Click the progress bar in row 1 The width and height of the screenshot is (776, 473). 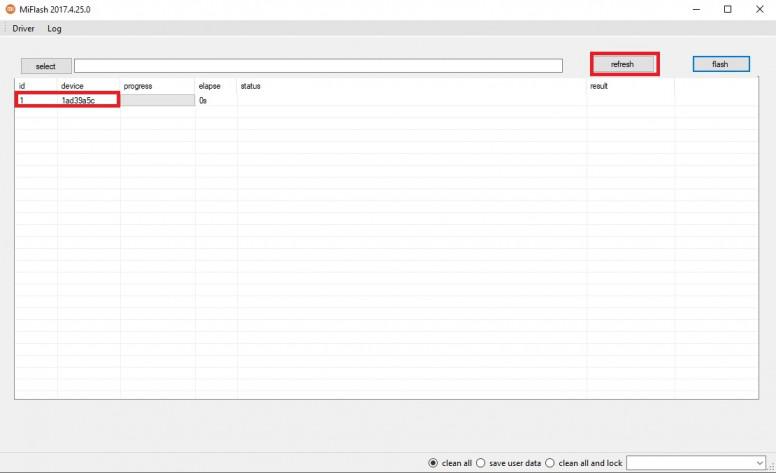(x=158, y=100)
